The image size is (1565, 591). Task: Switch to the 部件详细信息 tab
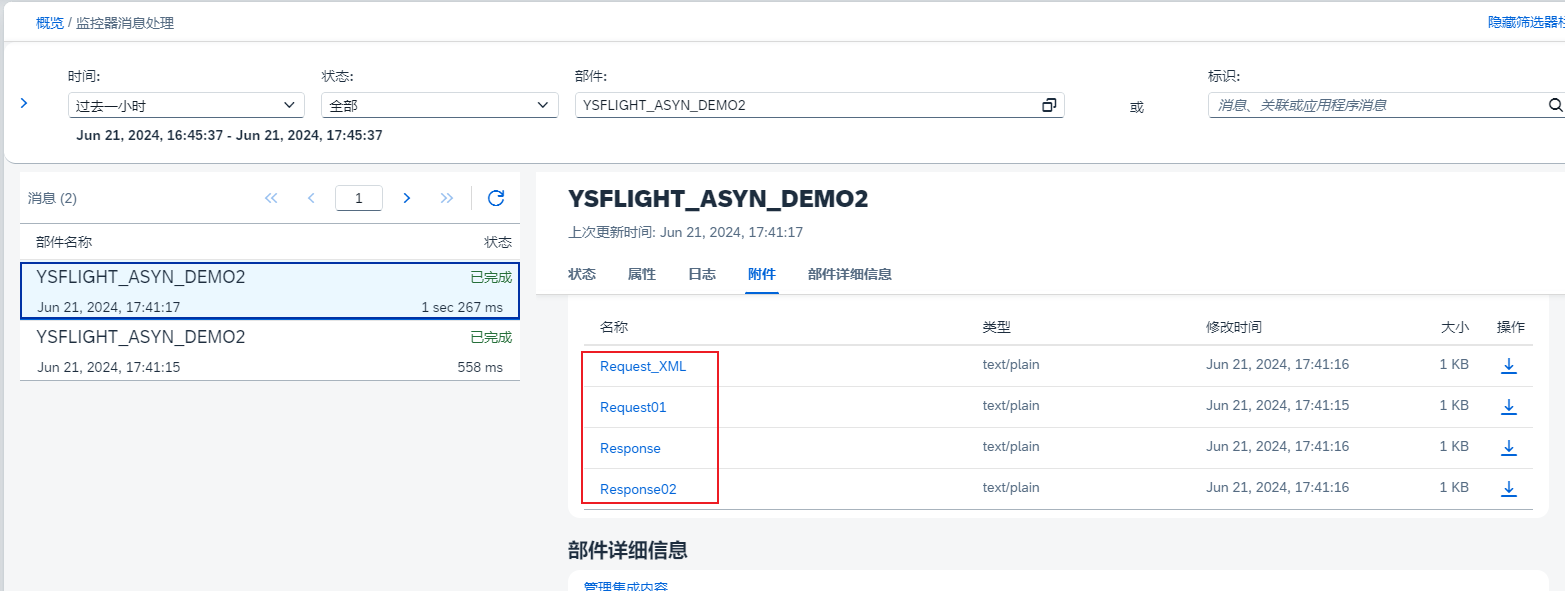[848, 273]
